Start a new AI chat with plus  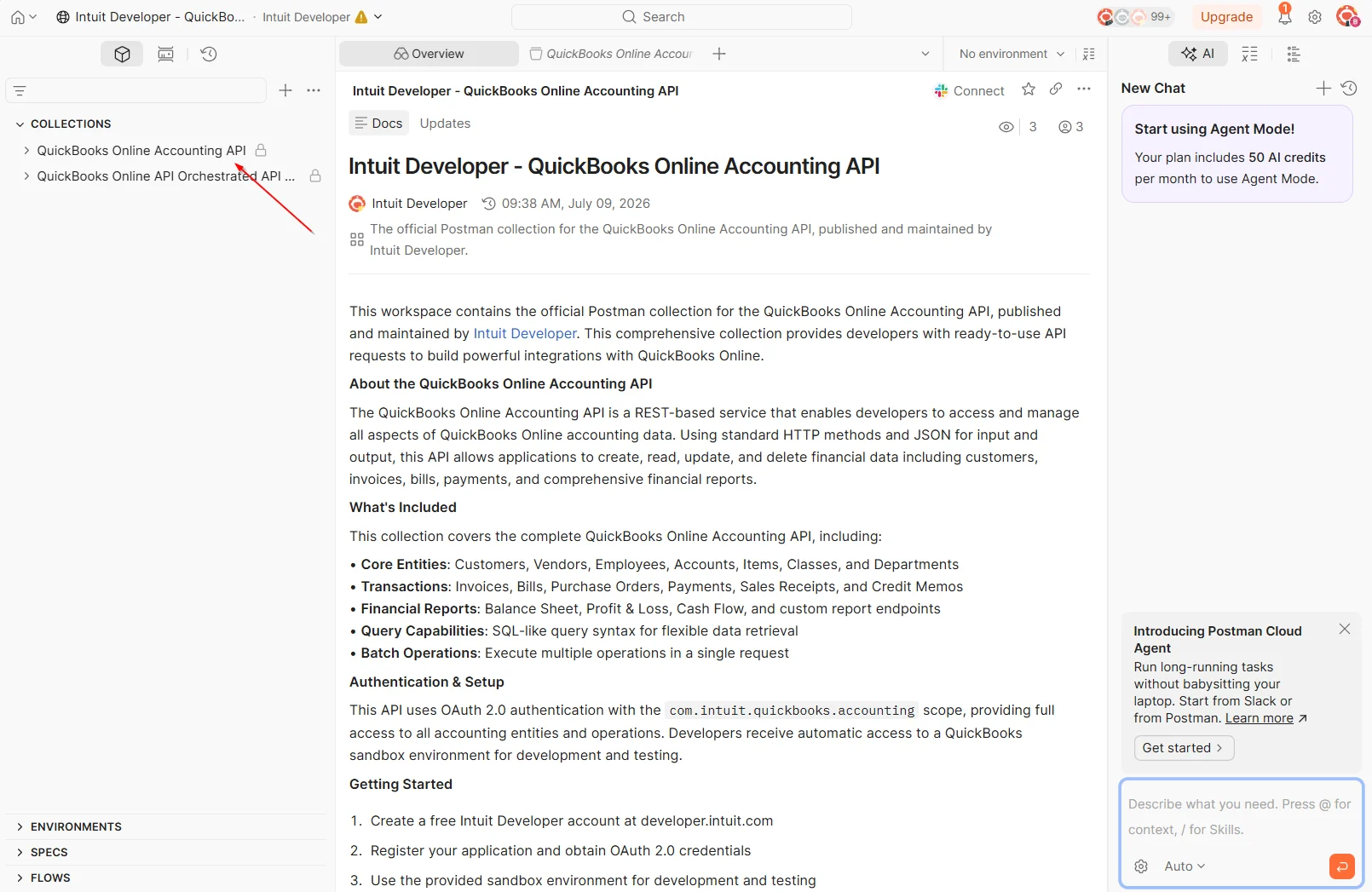pyautogui.click(x=1323, y=88)
